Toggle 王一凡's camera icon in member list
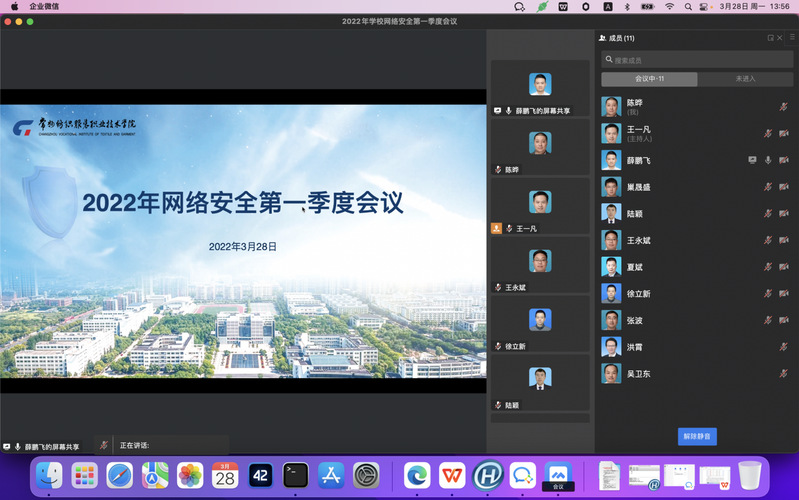Viewport: 799px width, 500px height. pos(784,133)
